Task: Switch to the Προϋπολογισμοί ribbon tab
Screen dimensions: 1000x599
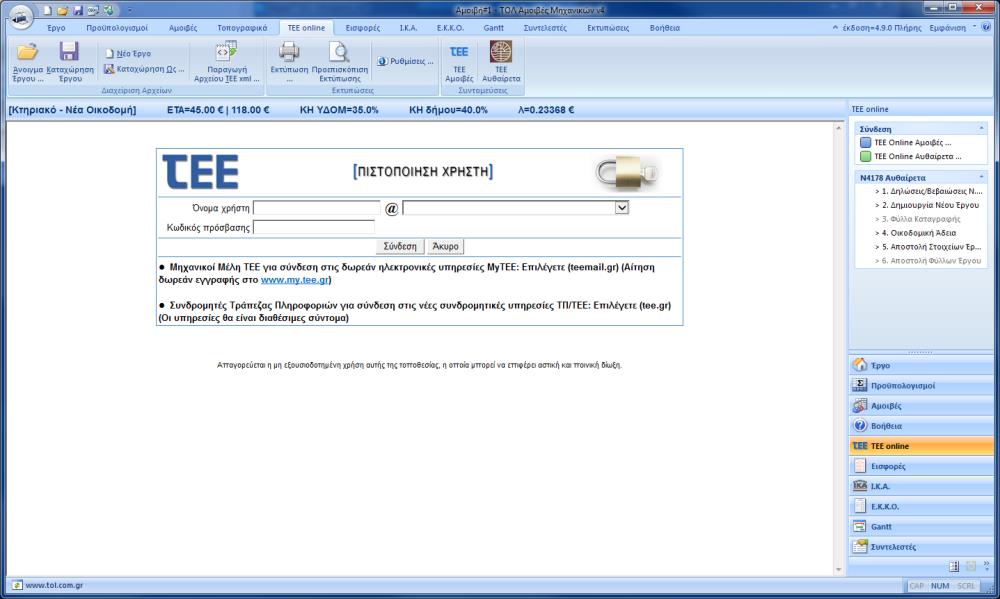Action: point(117,28)
